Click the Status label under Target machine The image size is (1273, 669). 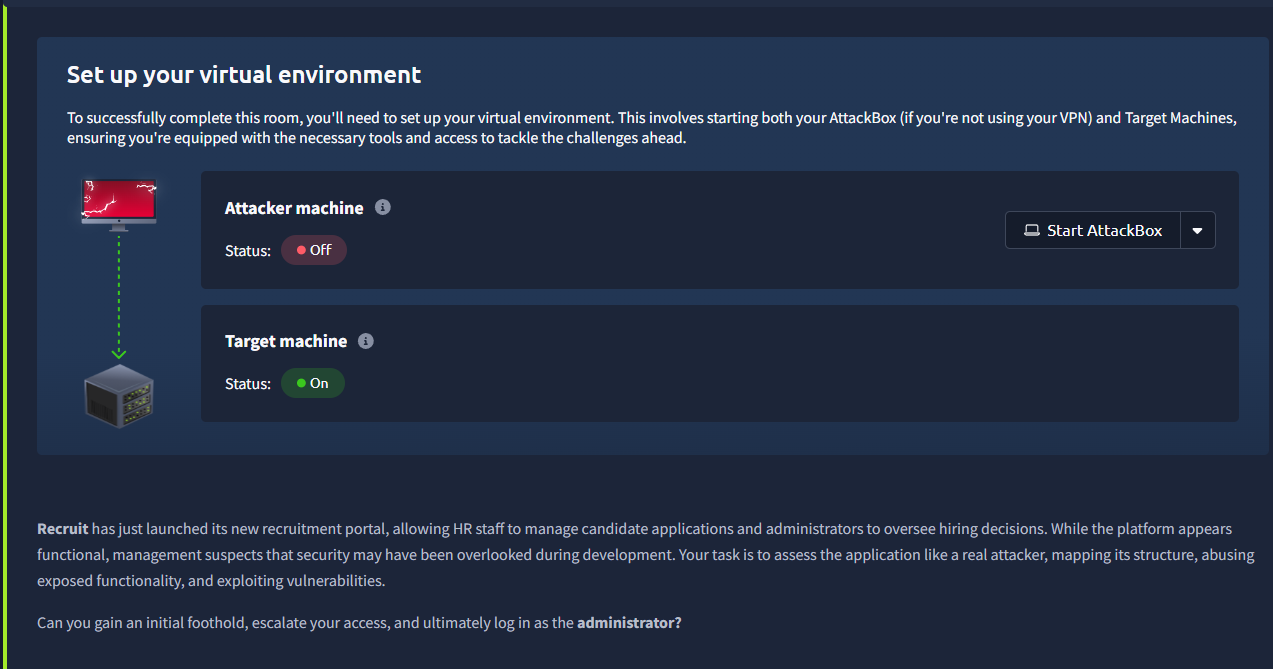coord(248,383)
